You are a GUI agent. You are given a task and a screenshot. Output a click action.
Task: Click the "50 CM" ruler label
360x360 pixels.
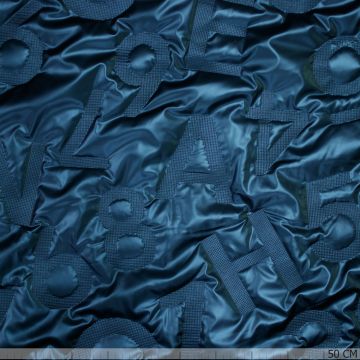tap(342, 353)
